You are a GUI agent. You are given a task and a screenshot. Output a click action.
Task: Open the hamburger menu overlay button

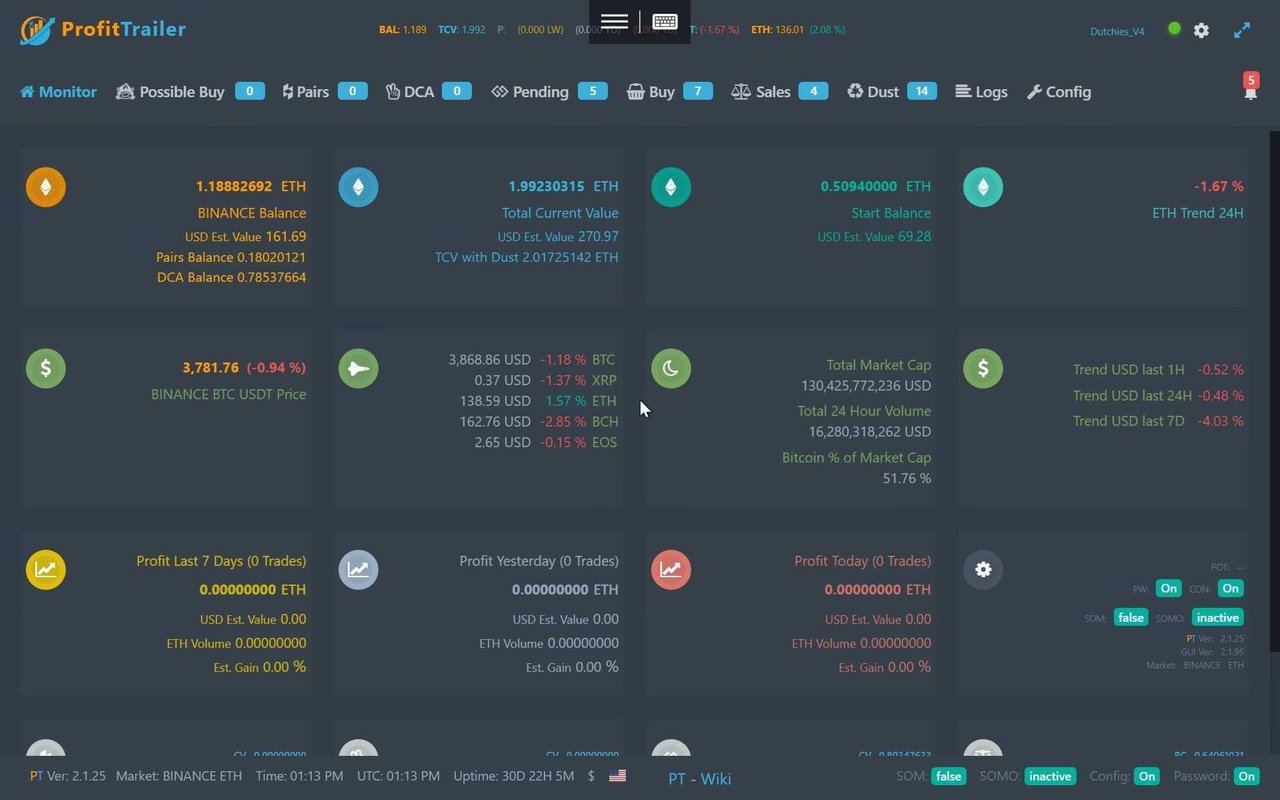614,21
